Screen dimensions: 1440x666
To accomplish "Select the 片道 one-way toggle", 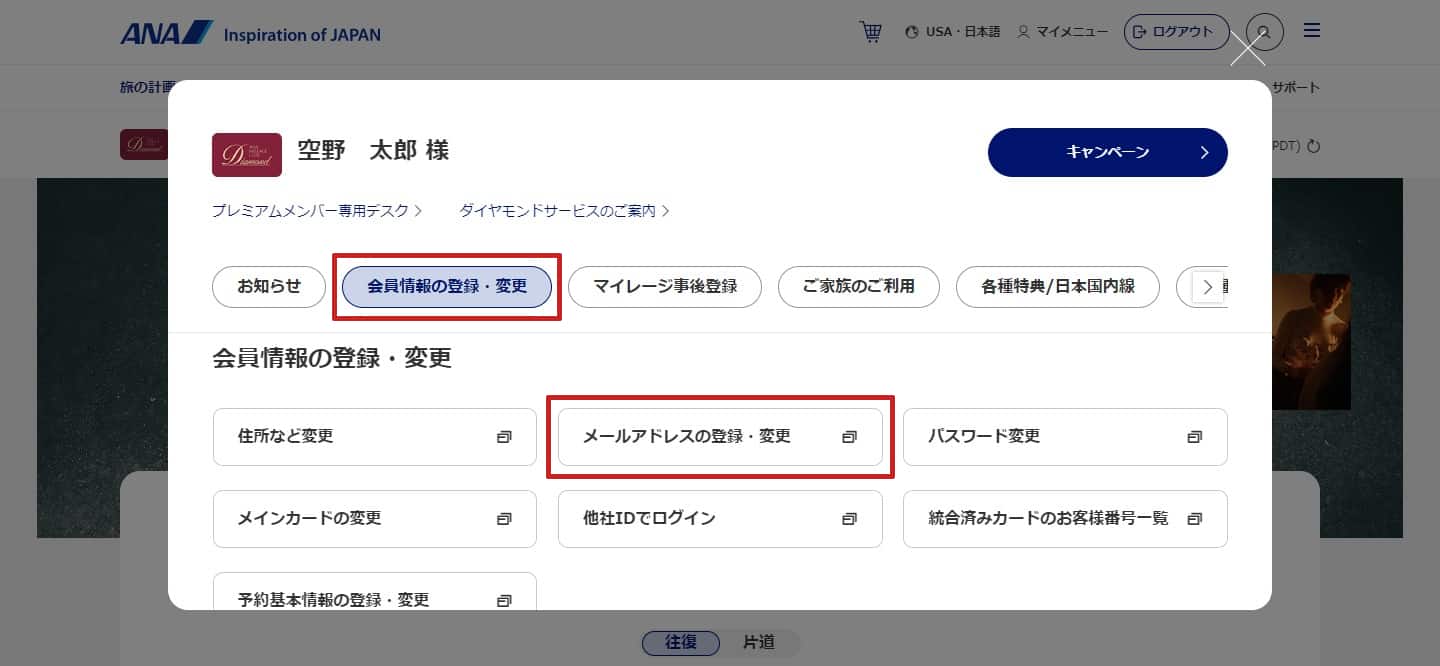I will [759, 643].
